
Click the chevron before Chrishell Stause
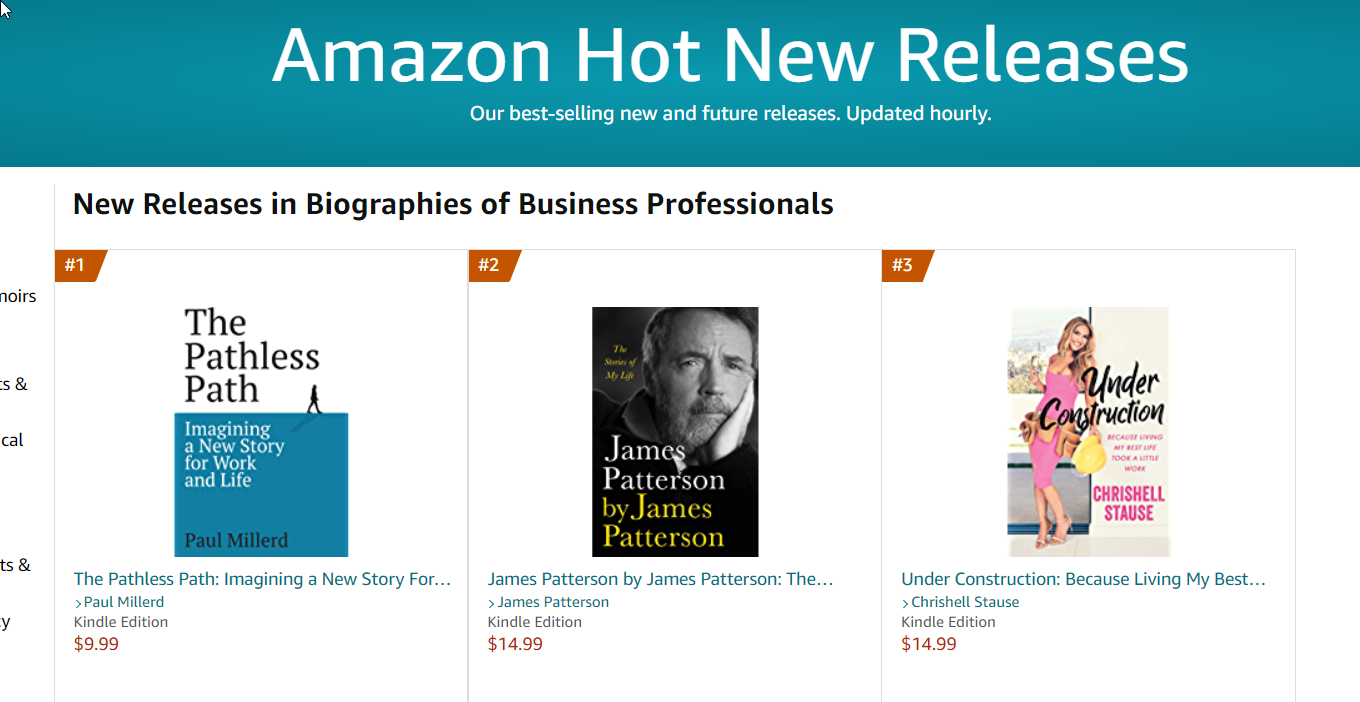[905, 603]
